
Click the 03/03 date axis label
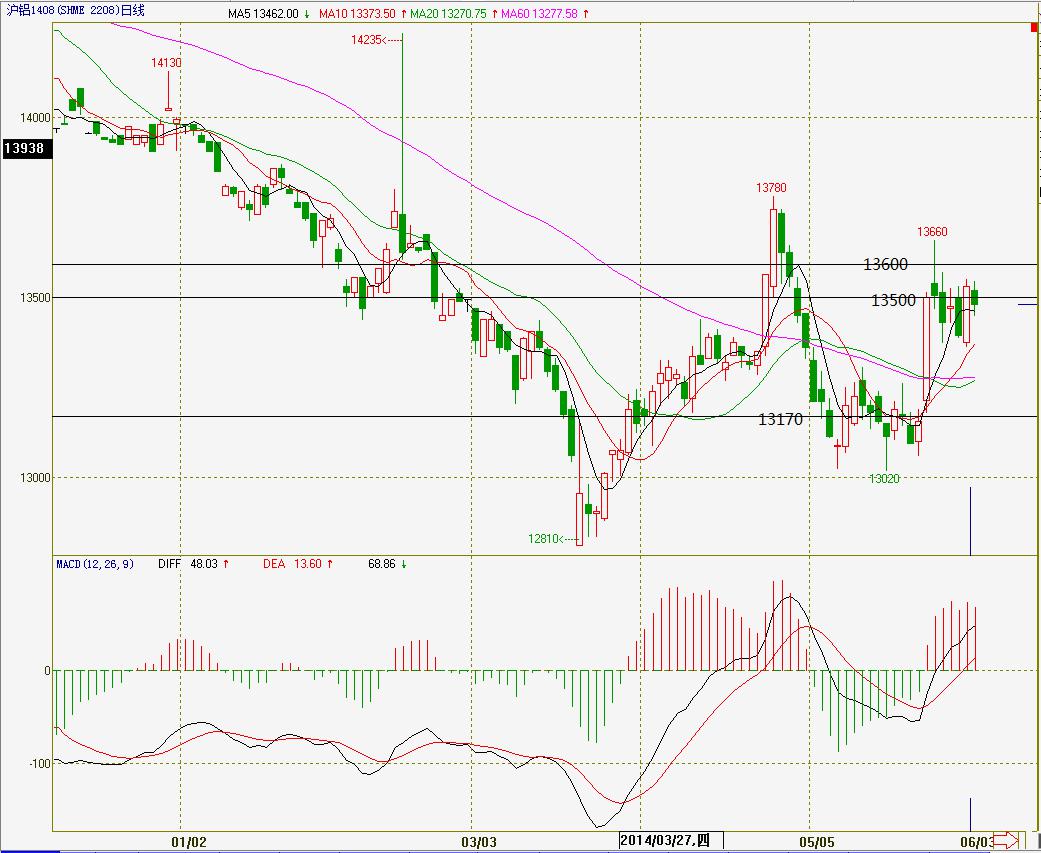pos(479,842)
